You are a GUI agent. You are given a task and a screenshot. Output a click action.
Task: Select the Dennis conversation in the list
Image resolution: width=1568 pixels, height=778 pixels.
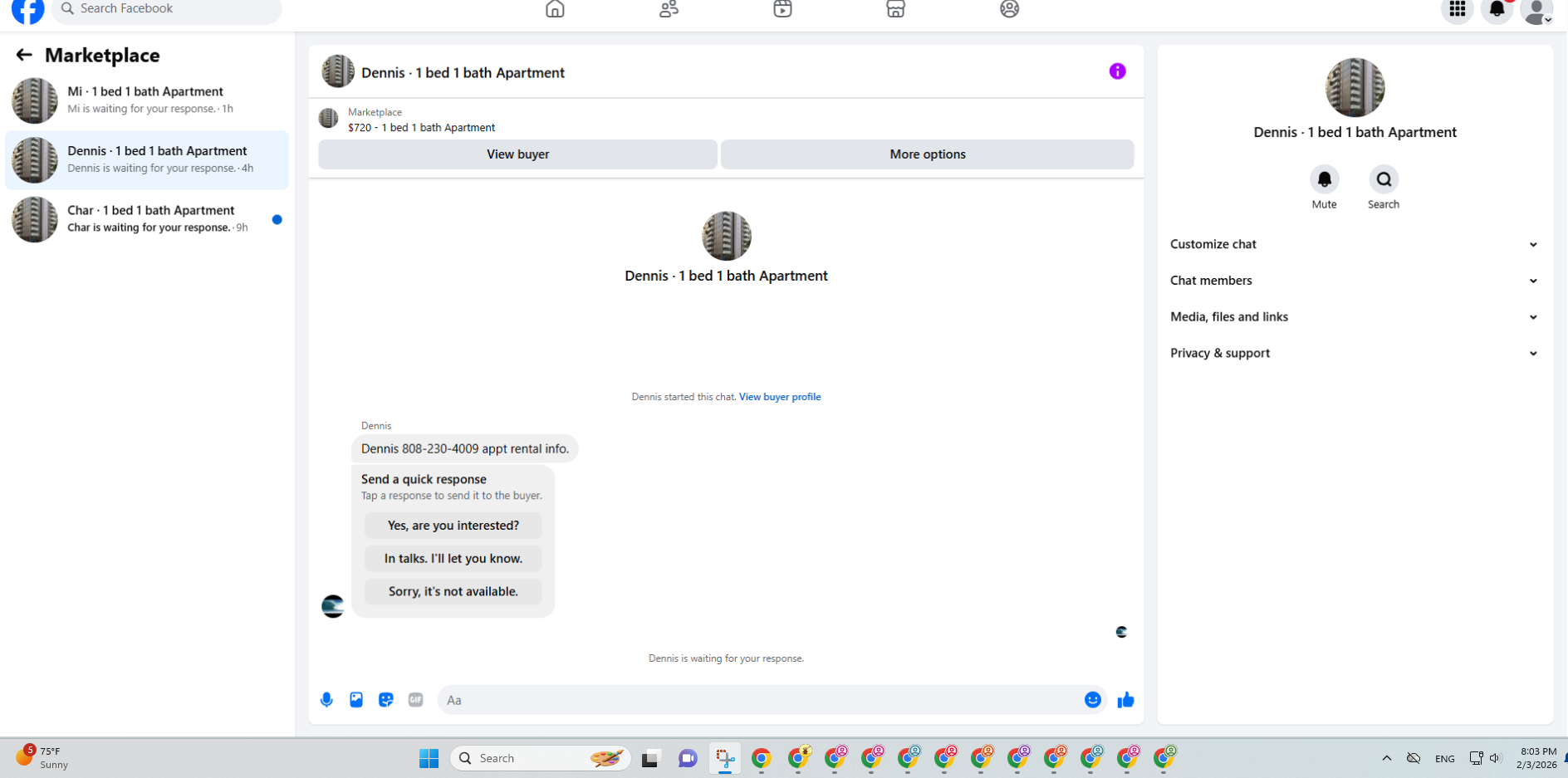pos(147,159)
